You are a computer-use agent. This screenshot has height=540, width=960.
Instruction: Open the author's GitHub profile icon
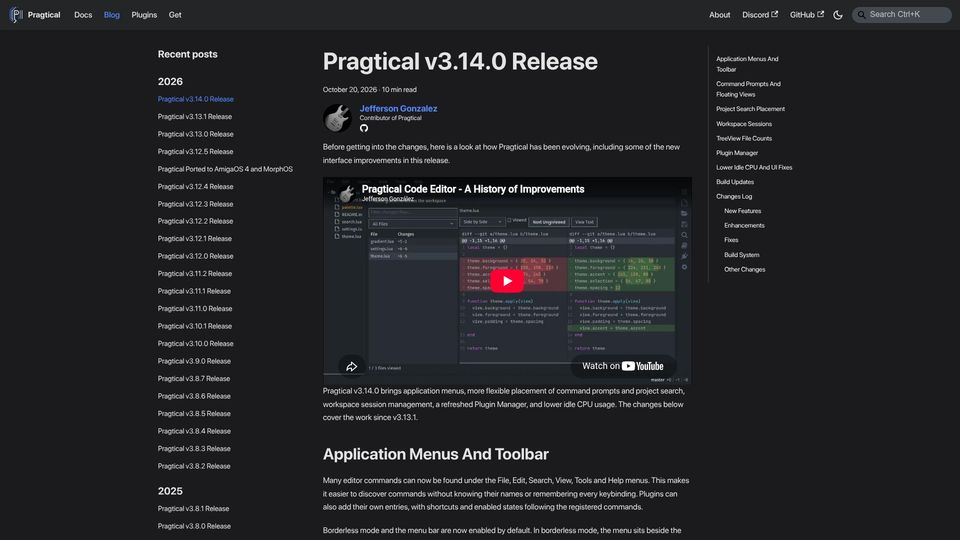click(364, 128)
